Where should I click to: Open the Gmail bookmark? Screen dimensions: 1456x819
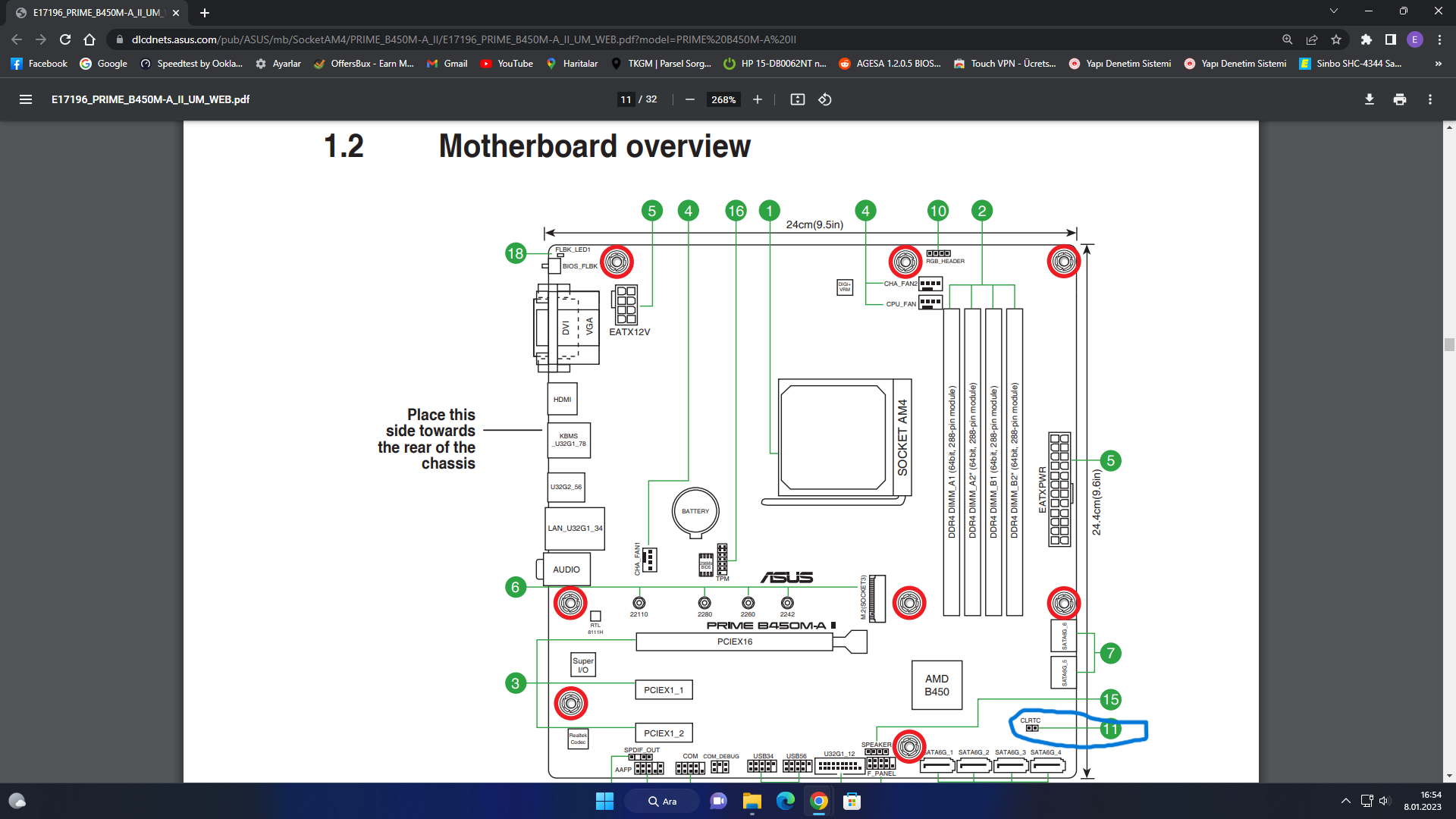tap(447, 64)
